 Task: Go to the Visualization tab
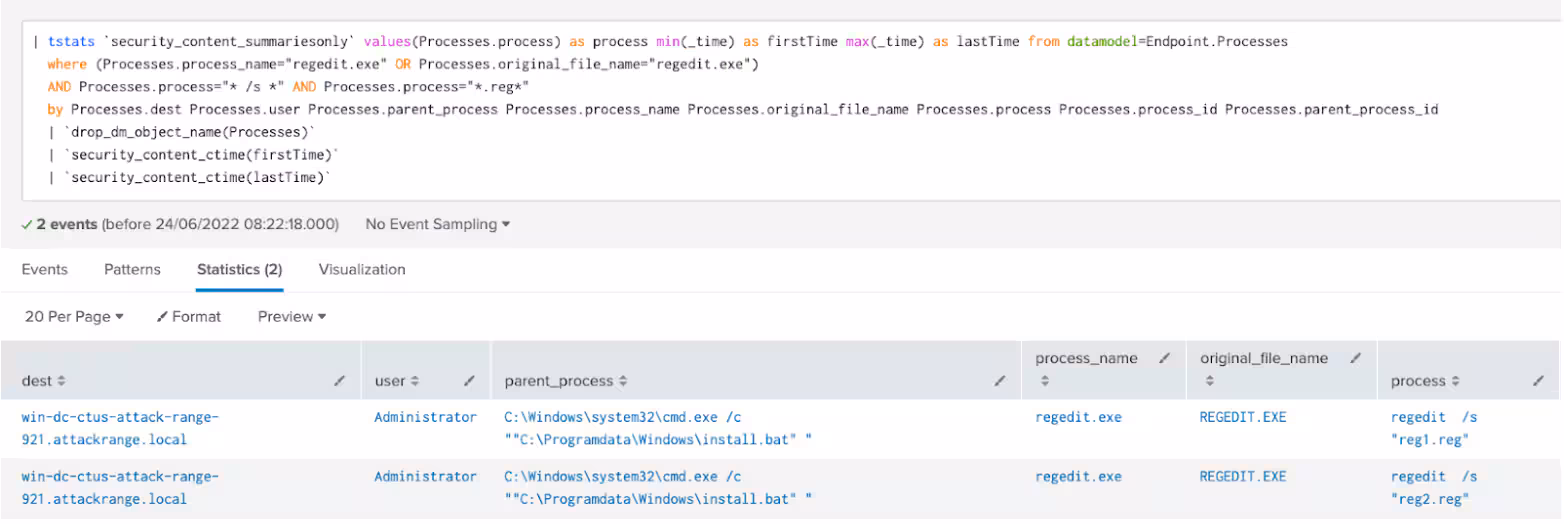(362, 269)
